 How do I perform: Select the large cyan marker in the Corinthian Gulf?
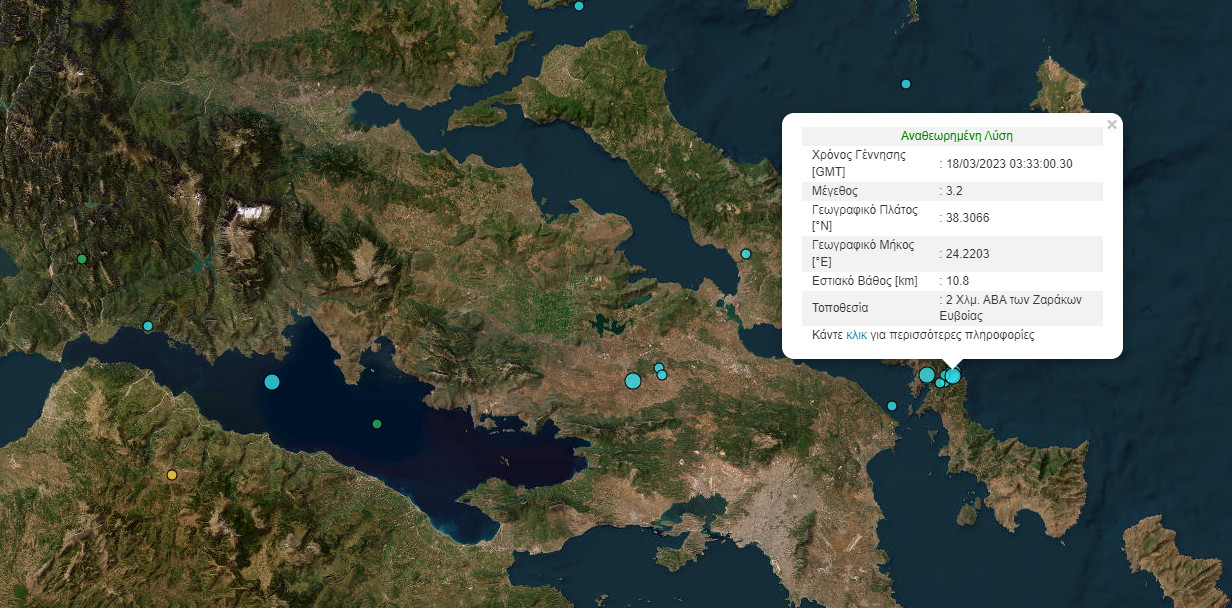[x=272, y=381]
